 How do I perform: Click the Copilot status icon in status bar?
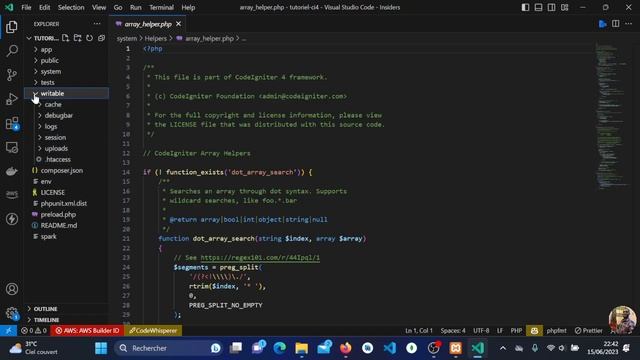[534, 331]
